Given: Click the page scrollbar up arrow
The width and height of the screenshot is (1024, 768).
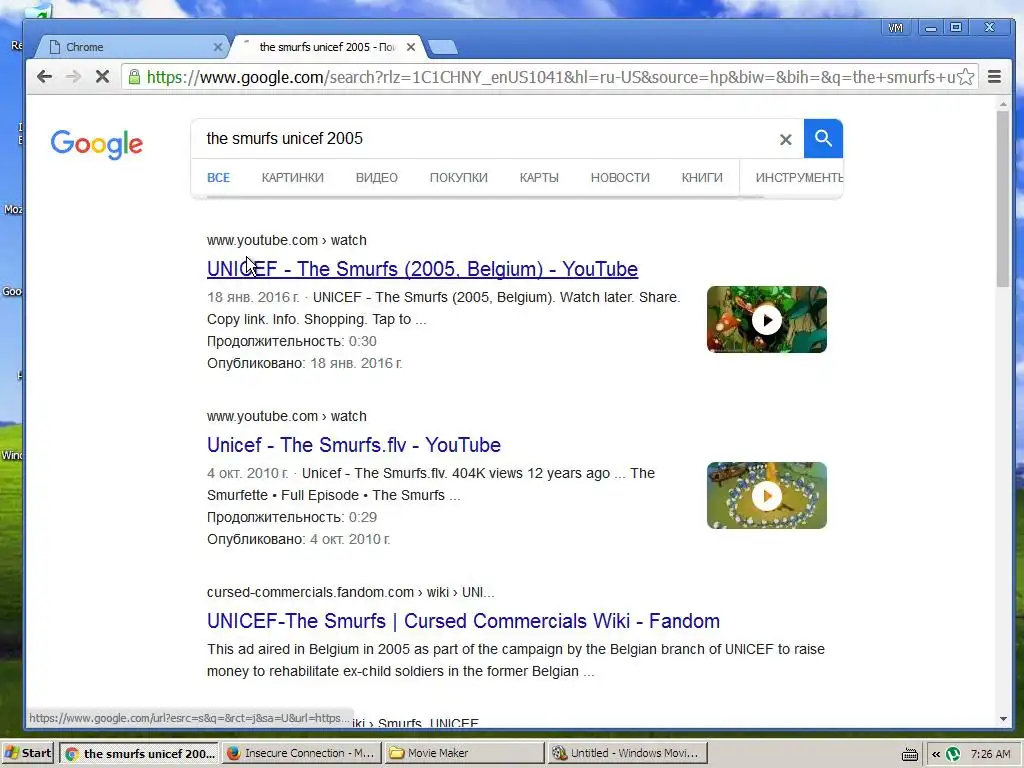Looking at the screenshot, I should click(x=1003, y=104).
